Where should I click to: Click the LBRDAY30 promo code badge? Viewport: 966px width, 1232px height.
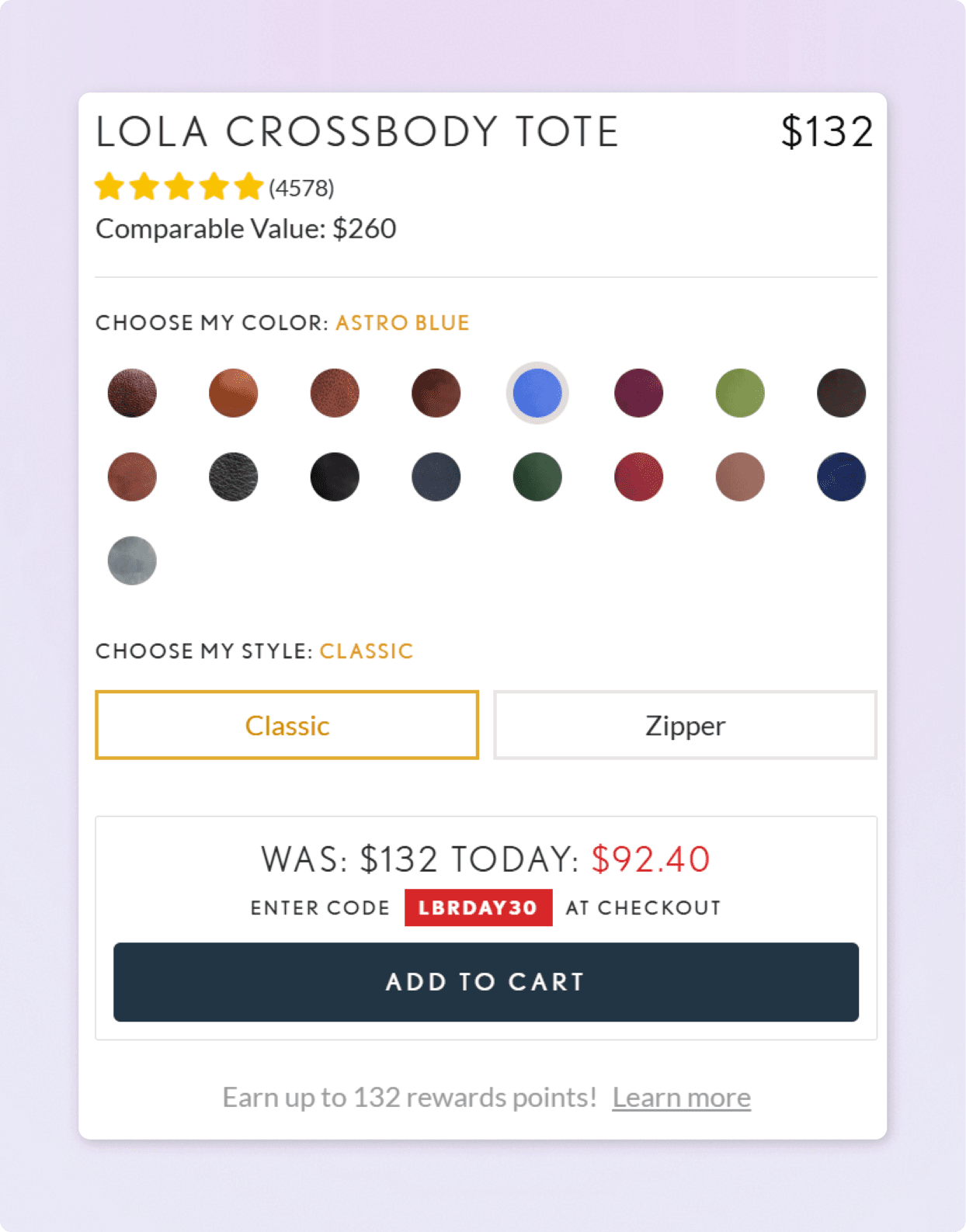point(478,907)
